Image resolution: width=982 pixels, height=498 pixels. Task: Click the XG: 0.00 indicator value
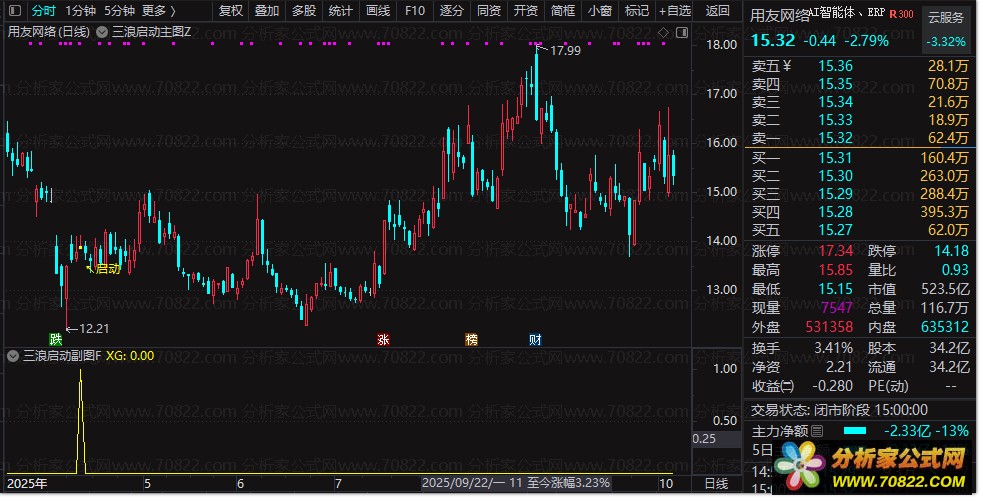(130, 356)
